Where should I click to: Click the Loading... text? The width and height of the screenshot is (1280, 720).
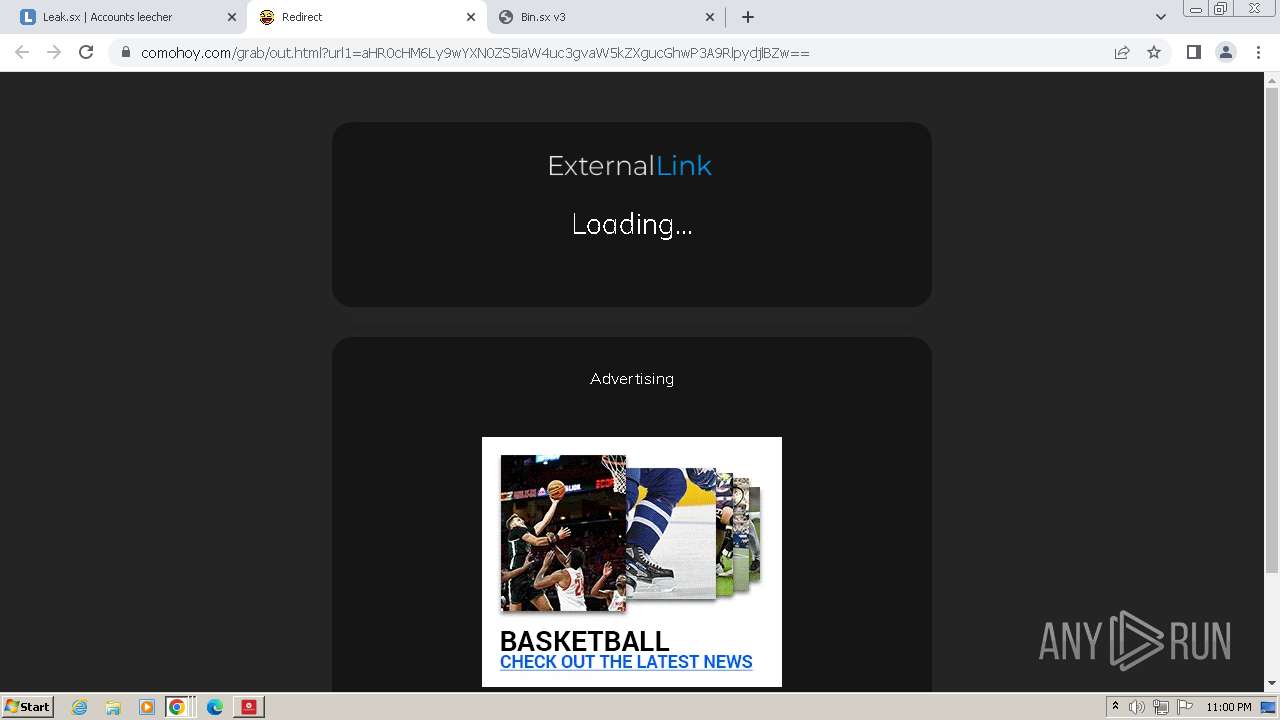tap(632, 225)
